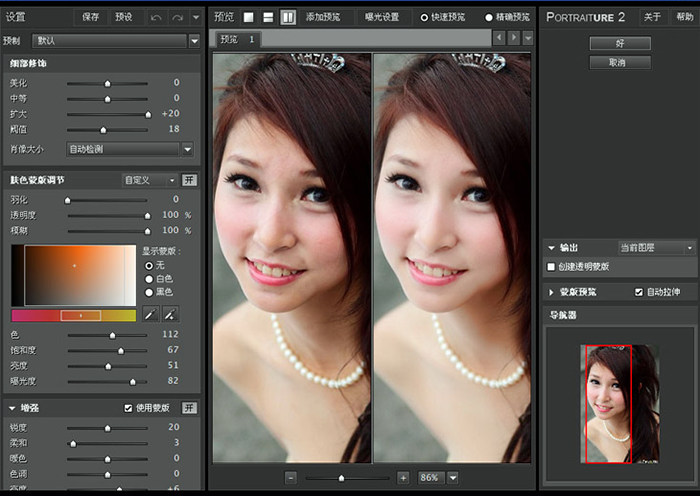Confirm with the 好 button
Screen dimensions: 700x496
620,43
